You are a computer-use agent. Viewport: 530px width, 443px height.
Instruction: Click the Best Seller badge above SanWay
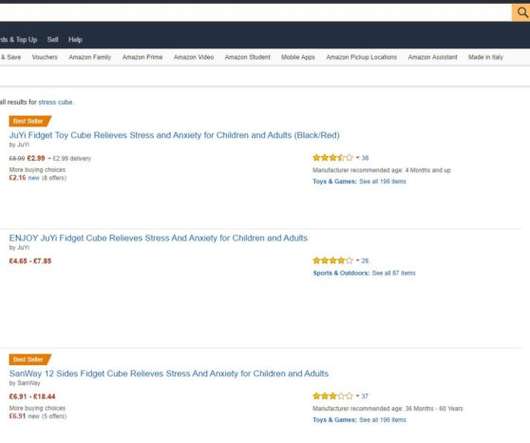tap(30, 360)
